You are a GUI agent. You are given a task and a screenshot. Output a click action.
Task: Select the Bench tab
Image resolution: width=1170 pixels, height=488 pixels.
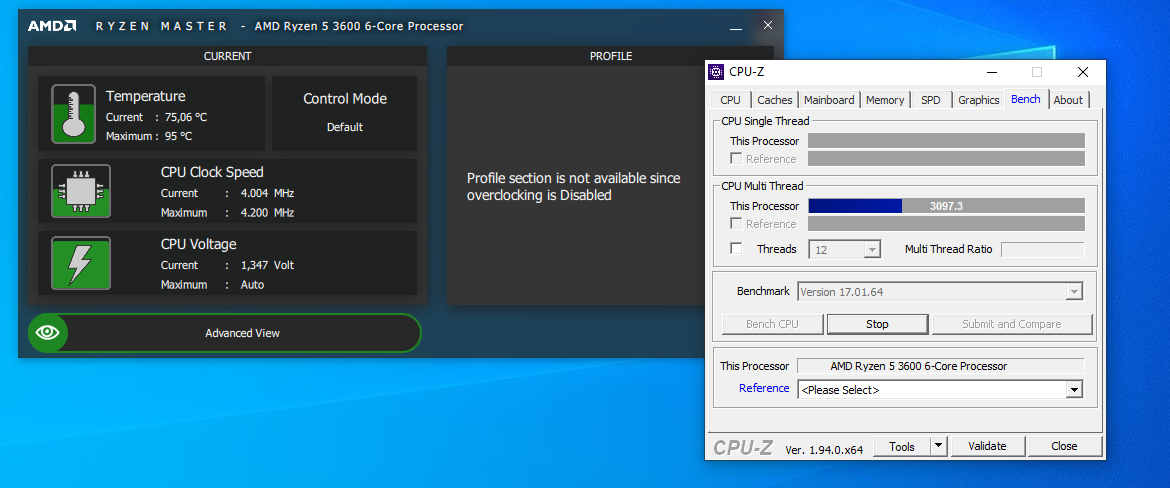point(1026,99)
